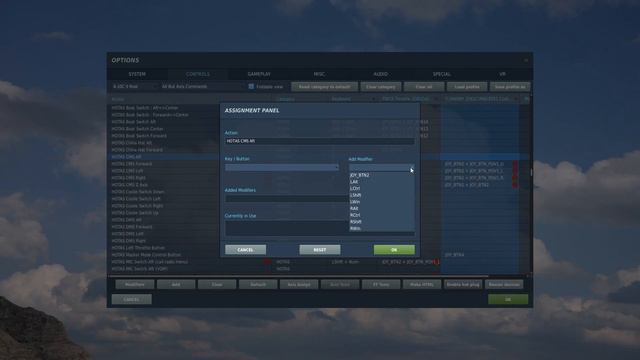Click the Add button in the bottom bar

click(176, 284)
